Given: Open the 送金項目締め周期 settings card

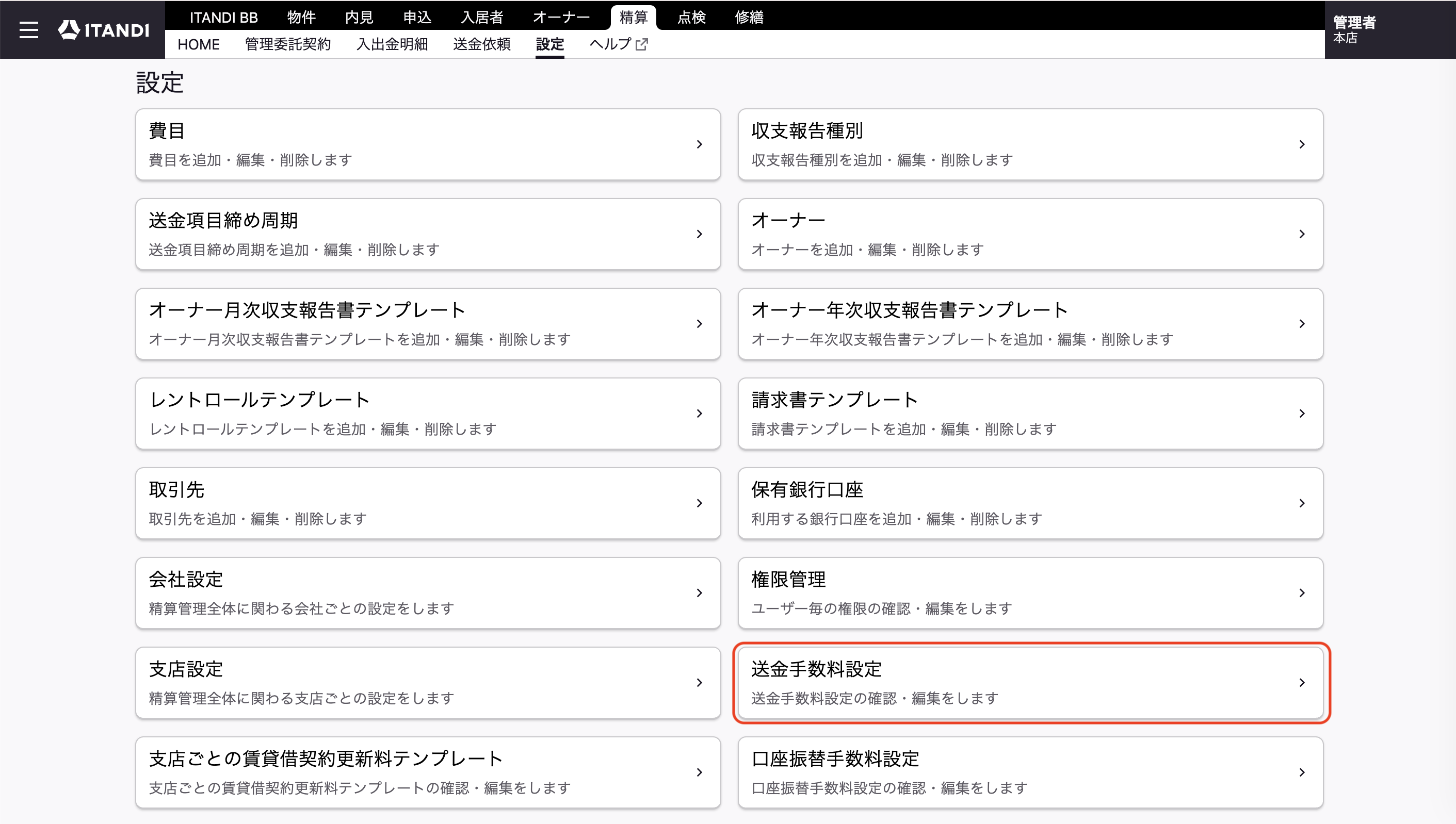Looking at the screenshot, I should (428, 234).
